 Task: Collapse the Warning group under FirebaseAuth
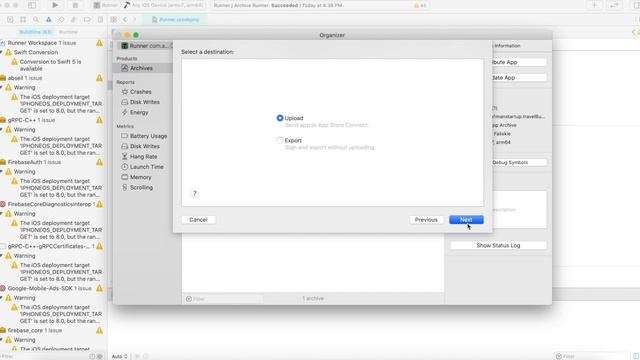(x=2, y=171)
